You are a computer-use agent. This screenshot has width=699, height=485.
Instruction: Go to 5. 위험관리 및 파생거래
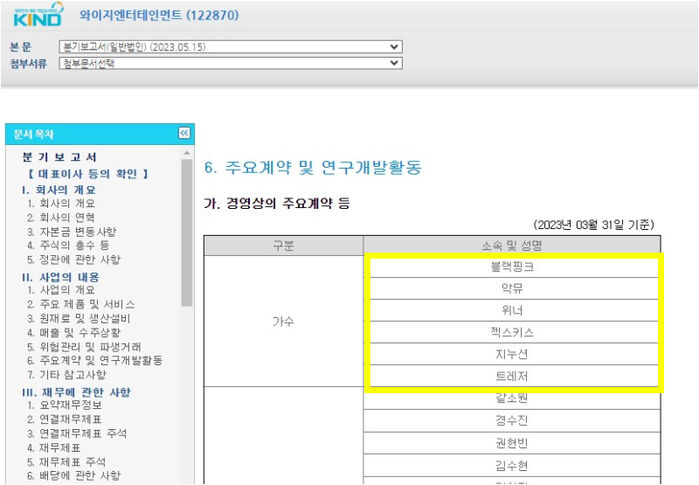point(84,346)
